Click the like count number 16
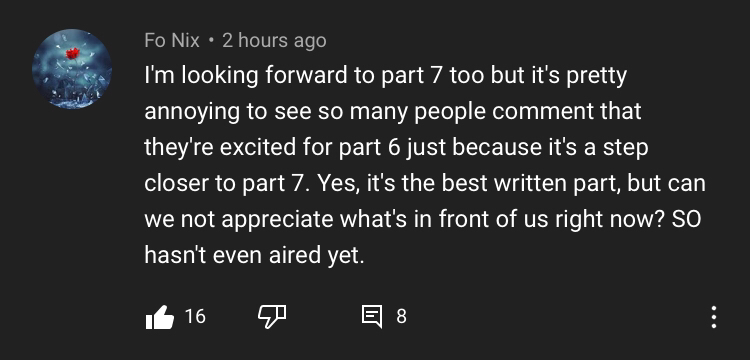 point(195,316)
